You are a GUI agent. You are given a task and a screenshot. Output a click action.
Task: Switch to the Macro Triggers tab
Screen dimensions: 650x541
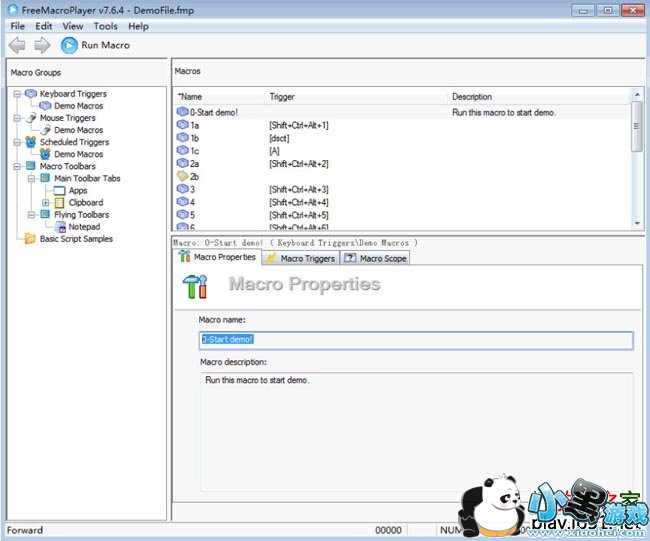point(300,258)
